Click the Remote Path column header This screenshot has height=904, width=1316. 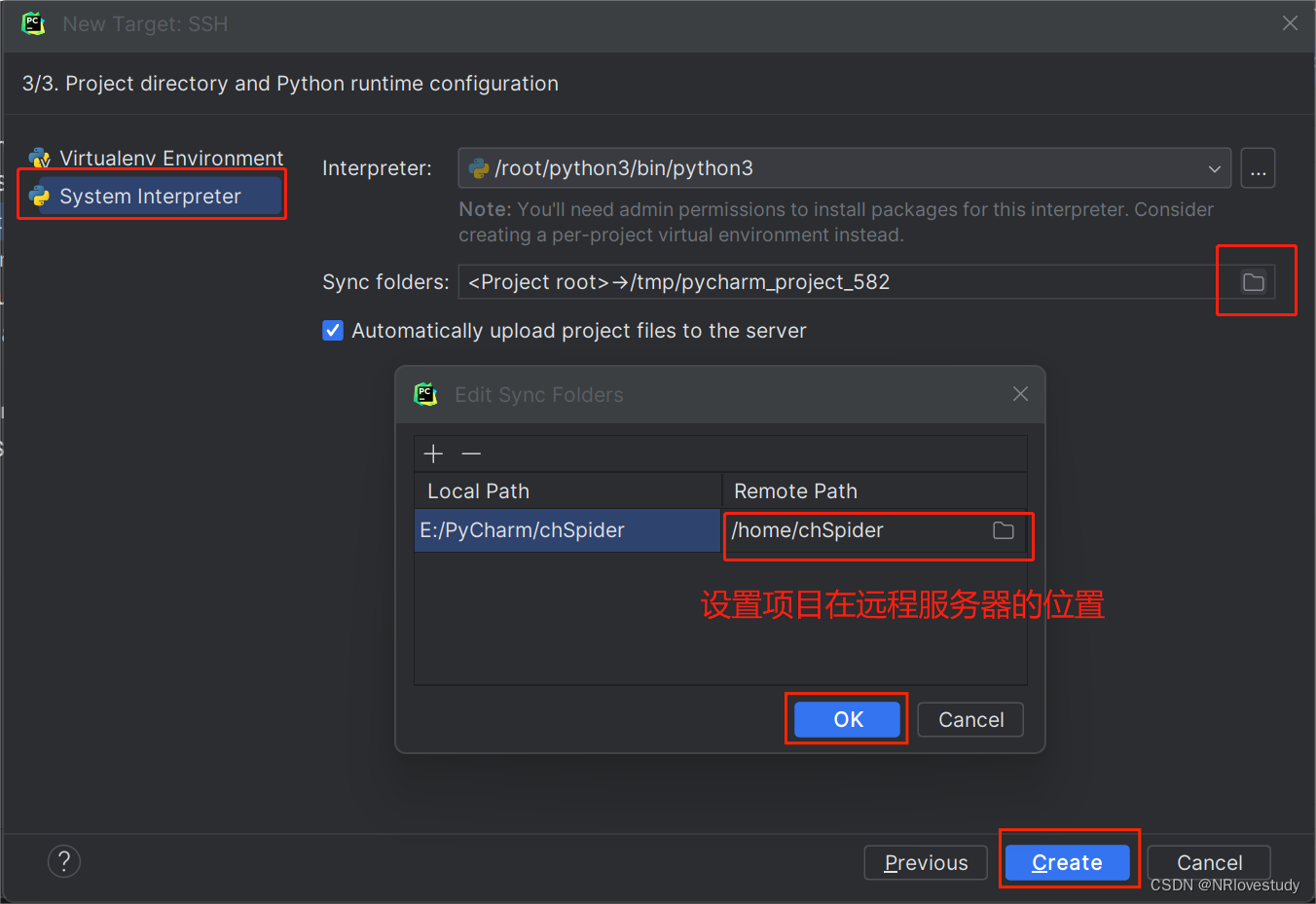click(x=874, y=491)
